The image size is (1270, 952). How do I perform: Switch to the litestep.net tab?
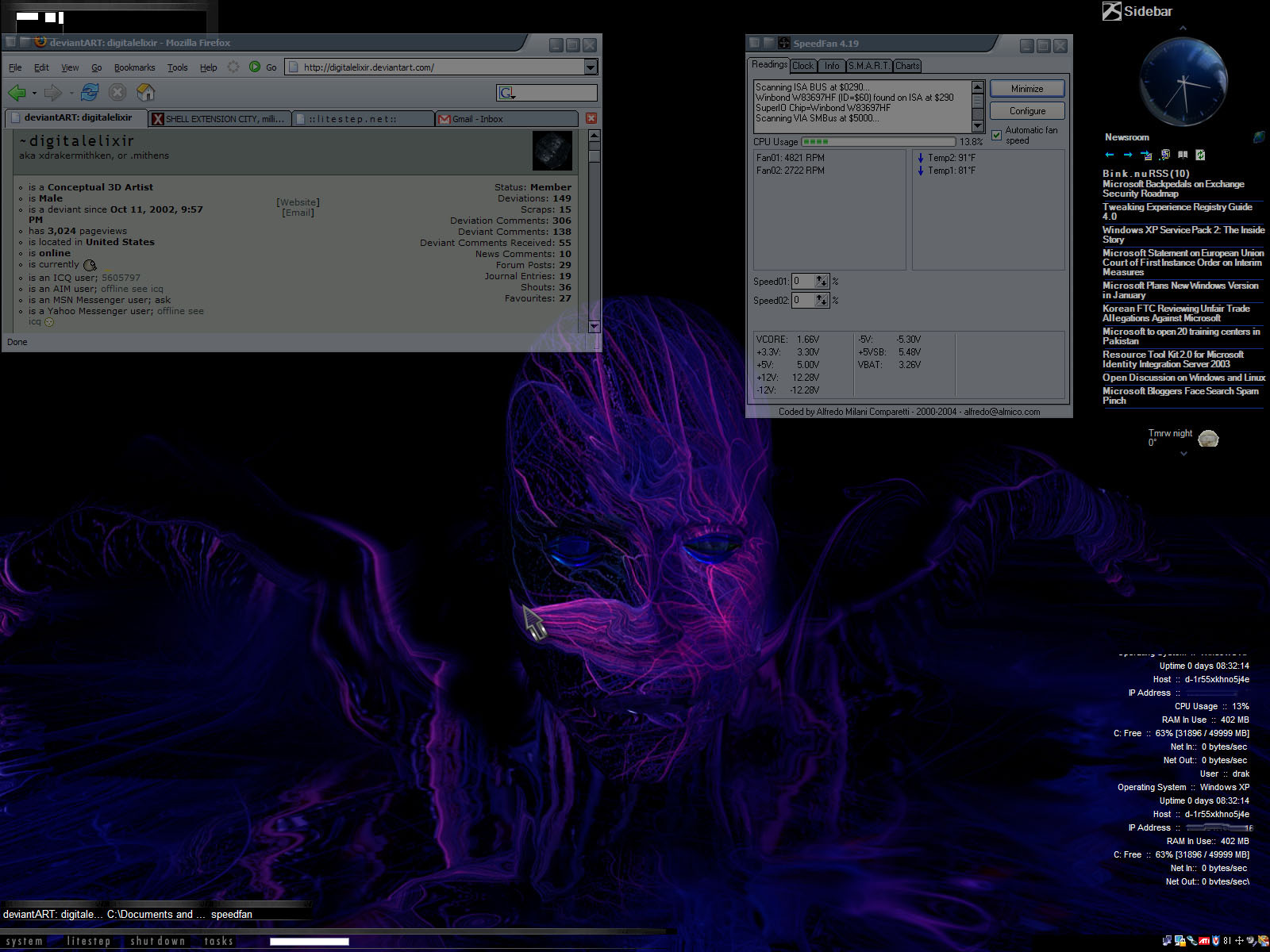(x=364, y=119)
